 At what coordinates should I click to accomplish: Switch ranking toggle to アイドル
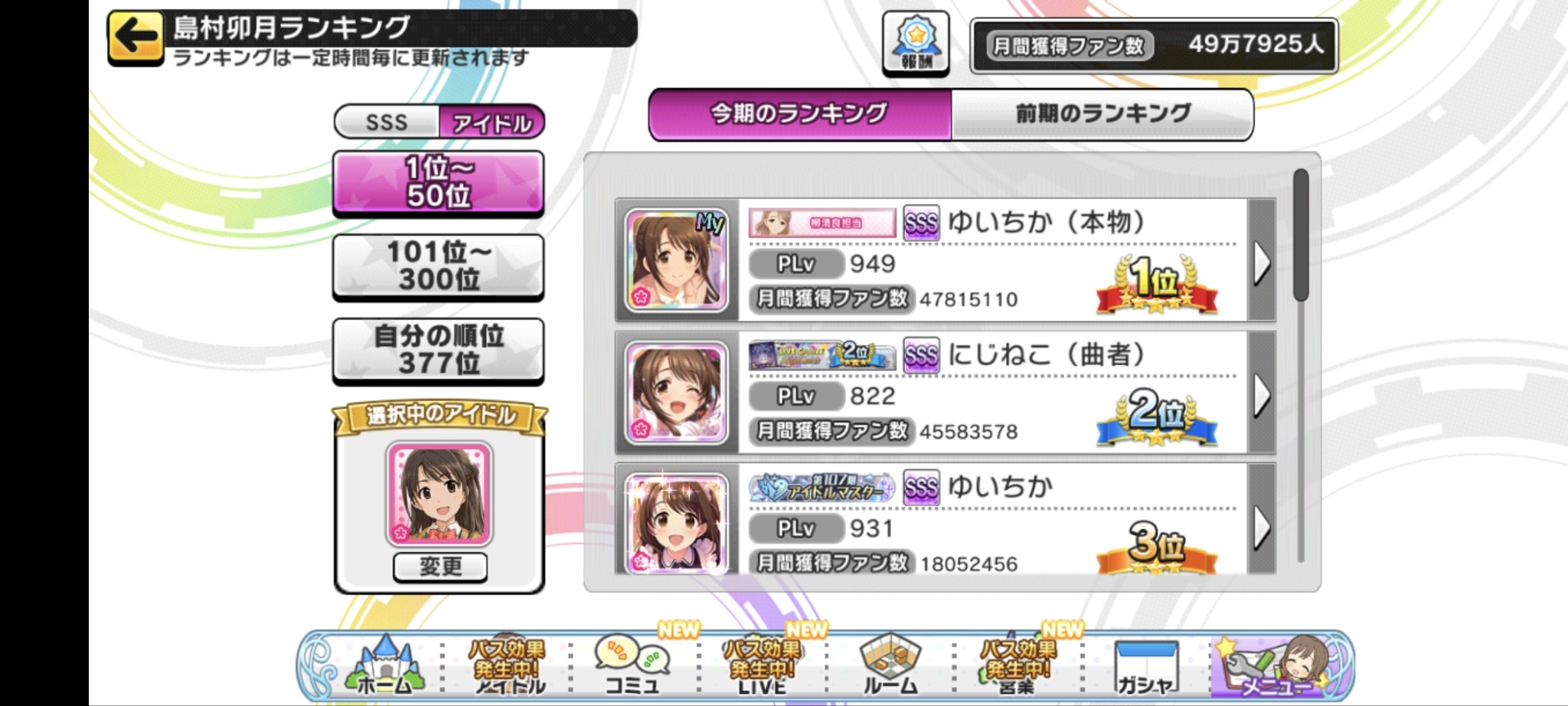pos(492,122)
